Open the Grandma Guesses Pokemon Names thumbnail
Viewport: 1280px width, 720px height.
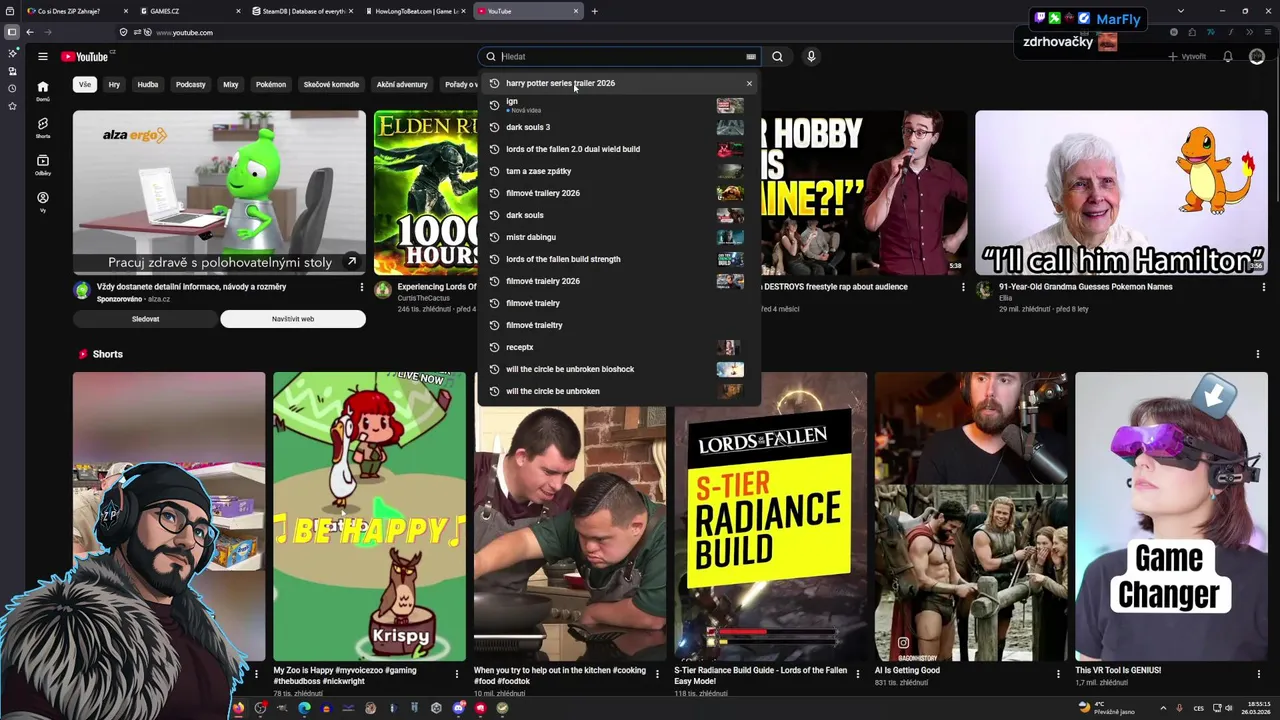[x=1121, y=192]
